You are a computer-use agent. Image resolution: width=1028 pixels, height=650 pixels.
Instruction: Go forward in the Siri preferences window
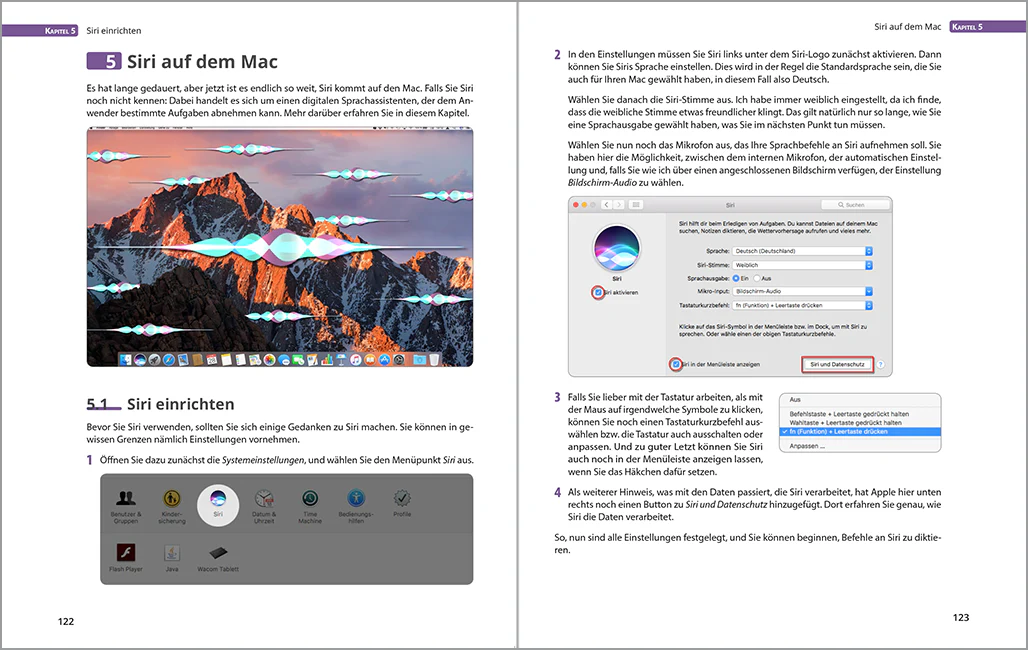click(x=618, y=205)
